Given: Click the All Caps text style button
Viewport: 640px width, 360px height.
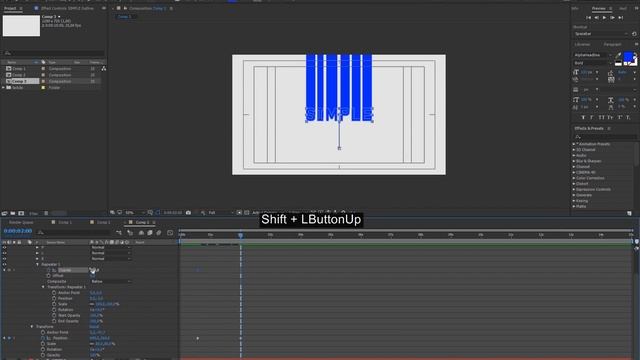Looking at the screenshot, I should tap(601, 118).
